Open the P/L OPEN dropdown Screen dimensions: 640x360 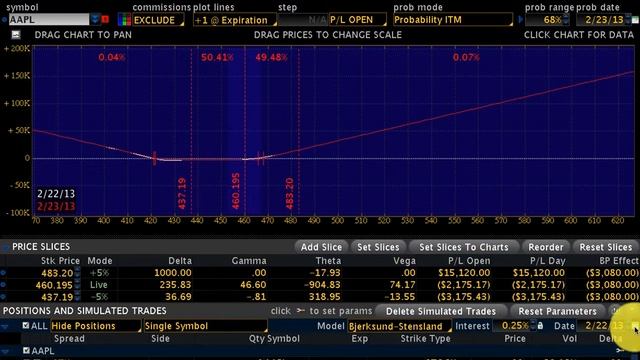(x=358, y=20)
